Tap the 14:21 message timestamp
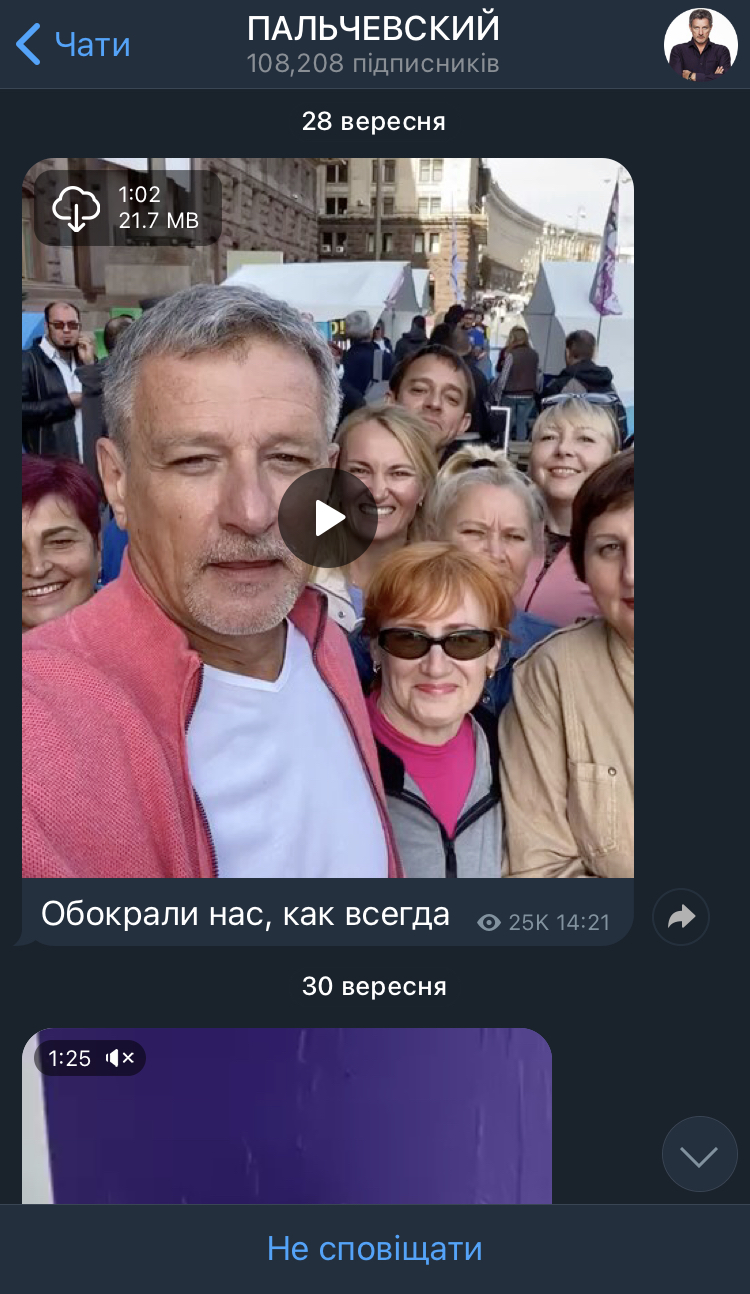This screenshot has width=750, height=1294. coord(583,922)
